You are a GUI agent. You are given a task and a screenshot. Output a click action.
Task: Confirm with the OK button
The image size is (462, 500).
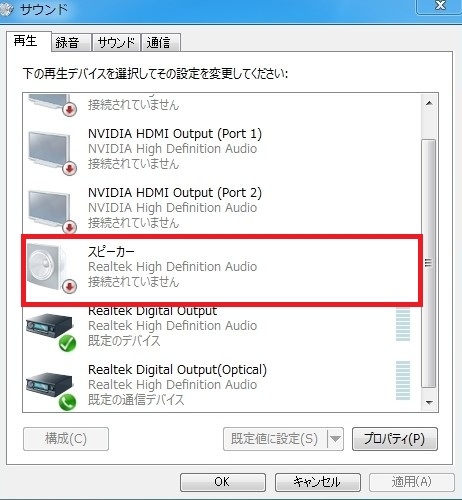[223, 482]
